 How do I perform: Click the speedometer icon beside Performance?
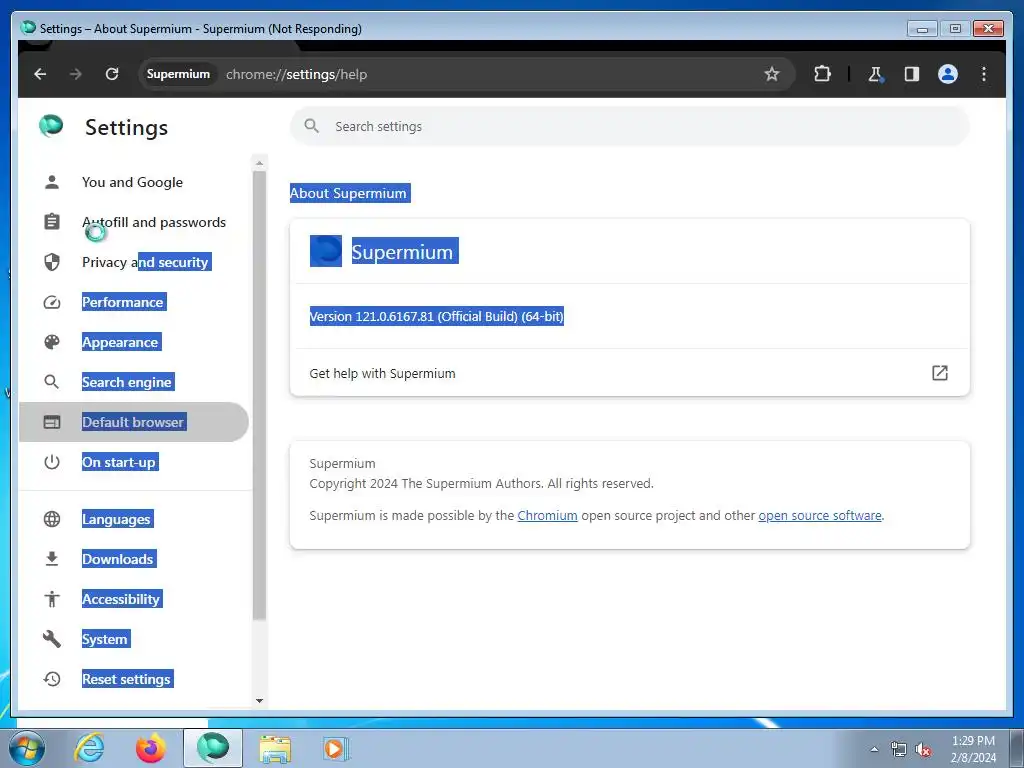(x=52, y=302)
